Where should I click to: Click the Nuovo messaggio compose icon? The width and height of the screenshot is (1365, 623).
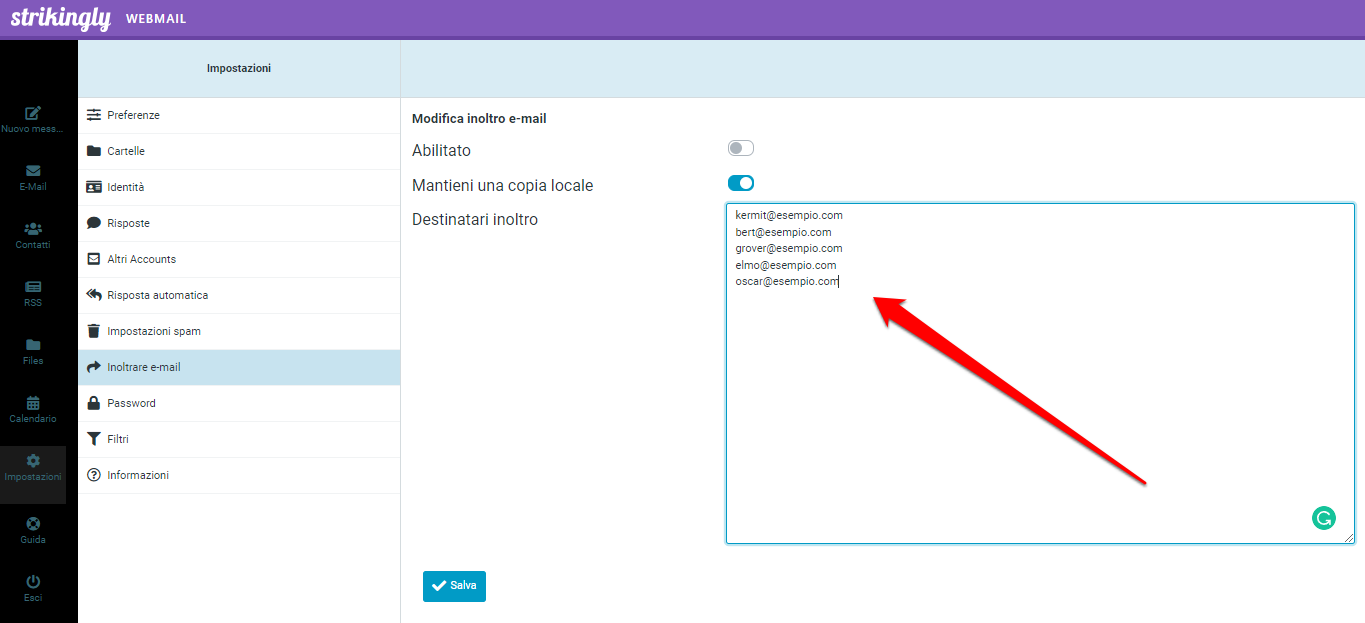[33, 113]
